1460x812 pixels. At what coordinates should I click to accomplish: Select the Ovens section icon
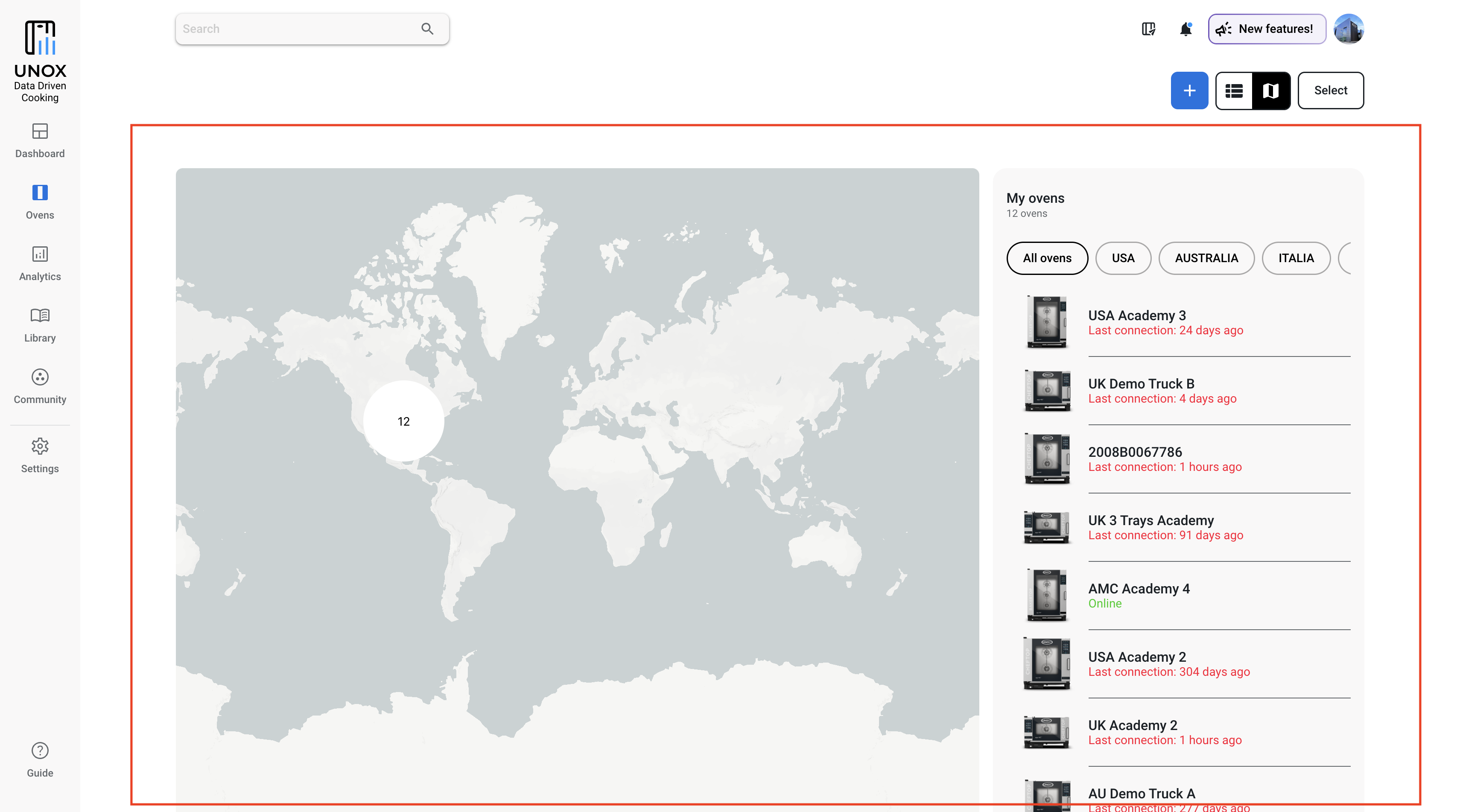[39, 202]
